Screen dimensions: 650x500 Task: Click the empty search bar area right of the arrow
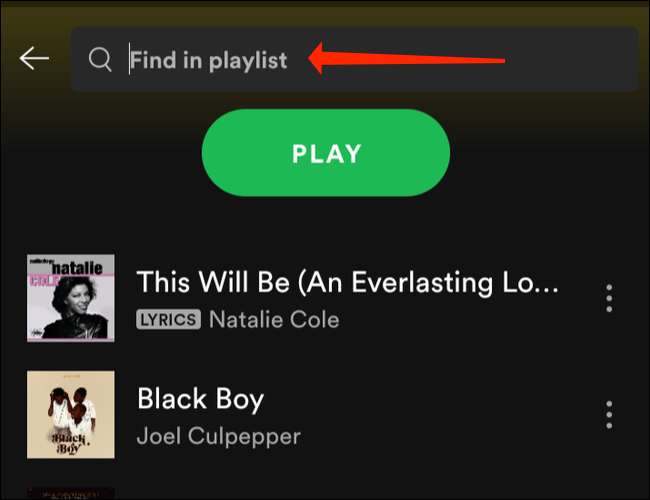[x=572, y=59]
